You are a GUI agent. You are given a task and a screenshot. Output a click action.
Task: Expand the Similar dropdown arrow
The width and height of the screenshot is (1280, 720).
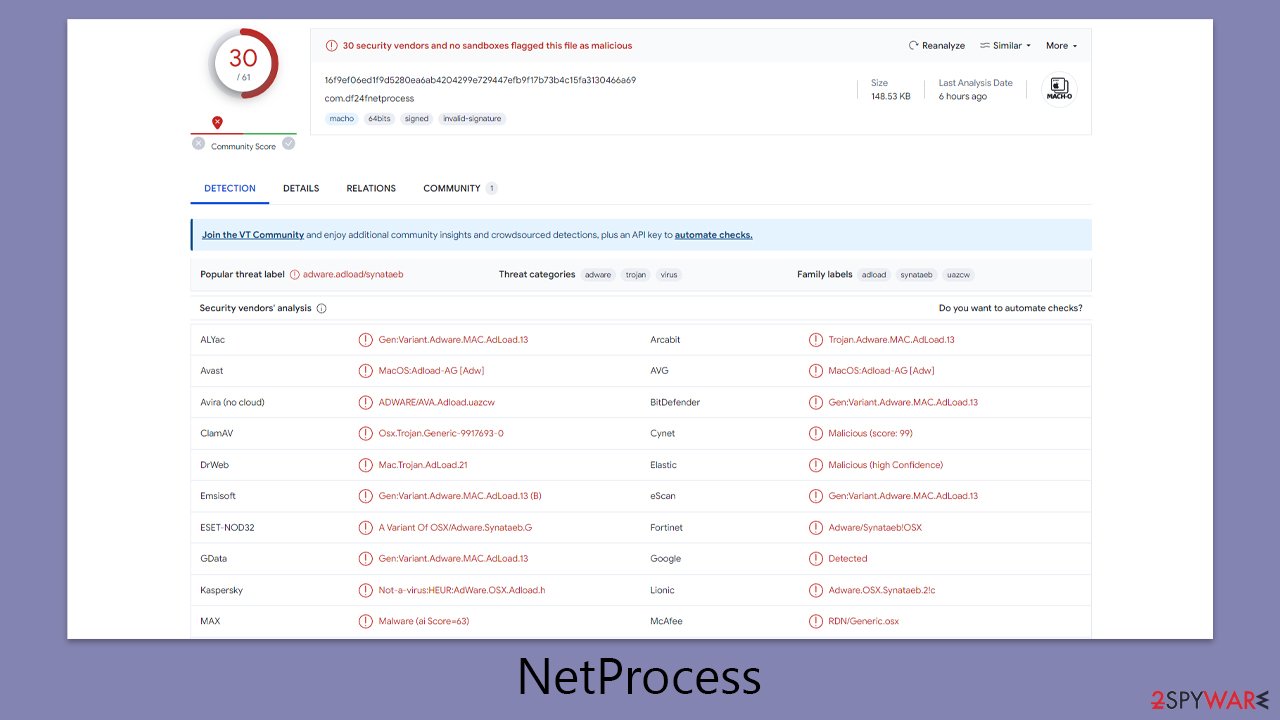[x=1026, y=45]
